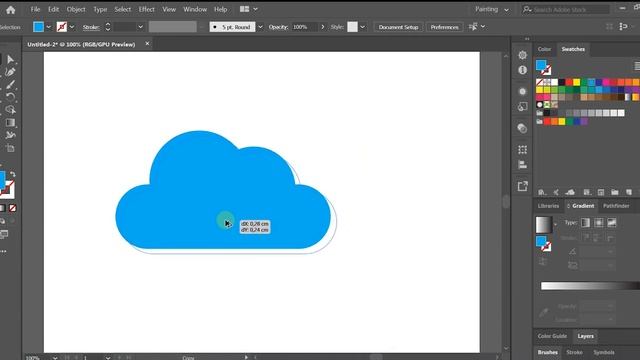Select the Gradient tool in left toolbar
The image size is (640, 360).
coord(10,122)
